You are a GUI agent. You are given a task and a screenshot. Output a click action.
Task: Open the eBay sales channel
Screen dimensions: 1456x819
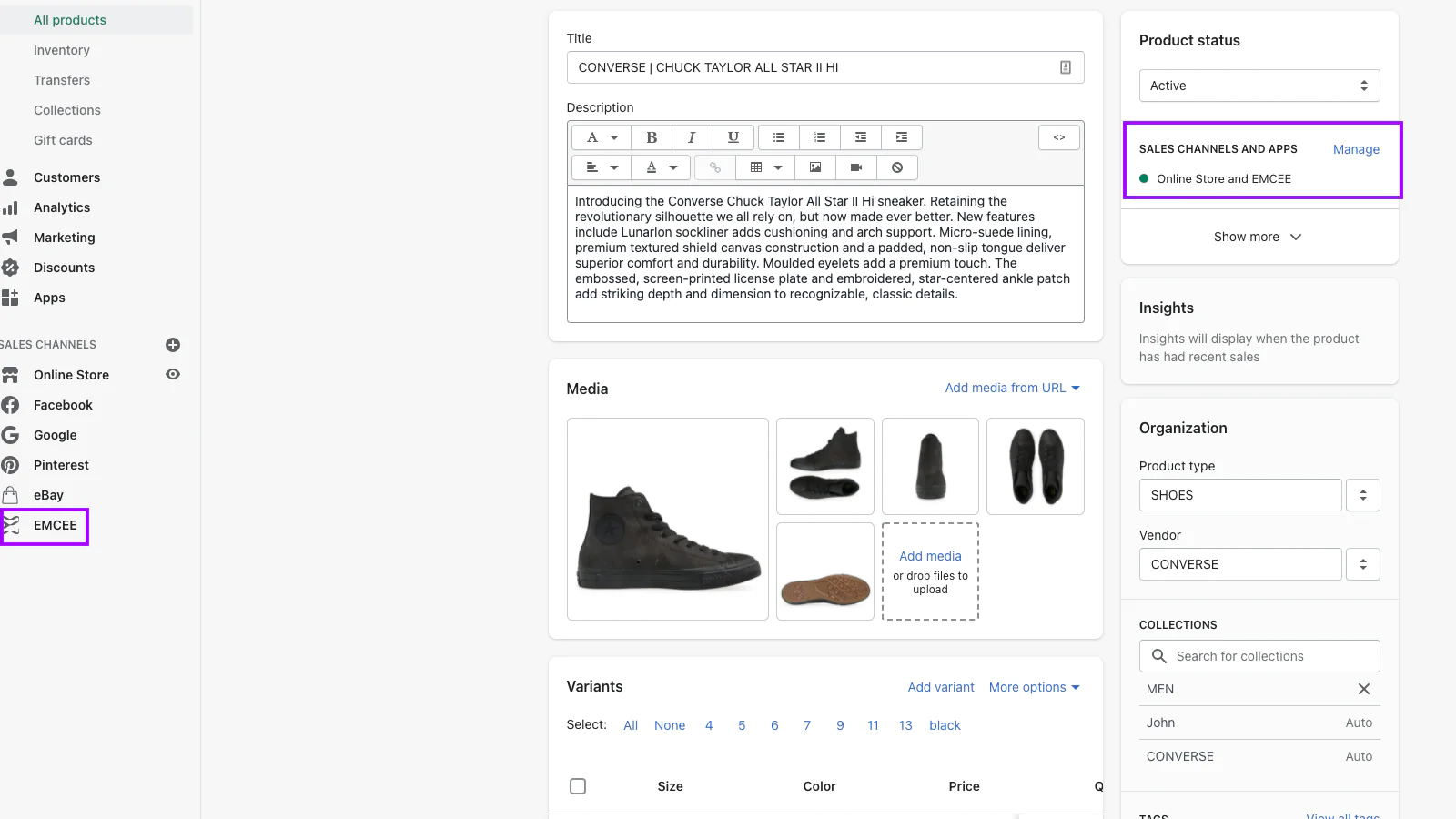[48, 495]
